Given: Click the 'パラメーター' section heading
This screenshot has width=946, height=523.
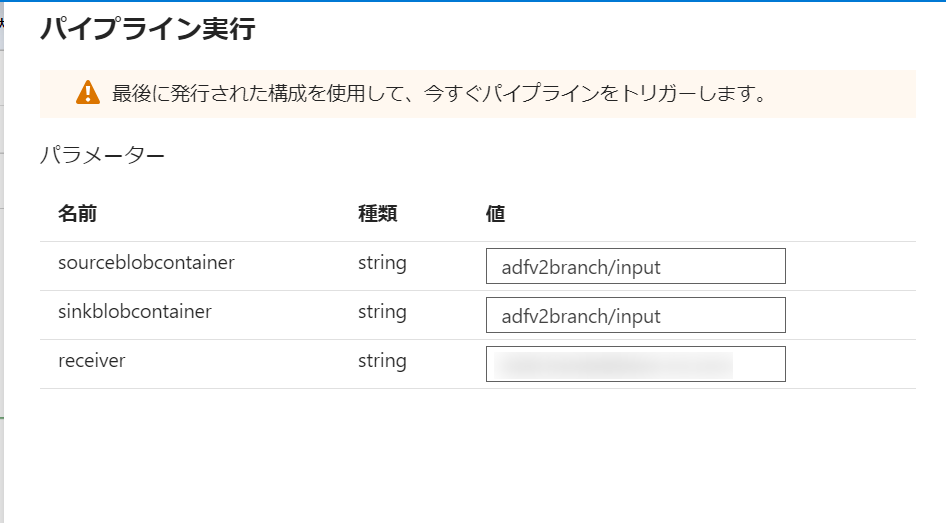Looking at the screenshot, I should 102,156.
